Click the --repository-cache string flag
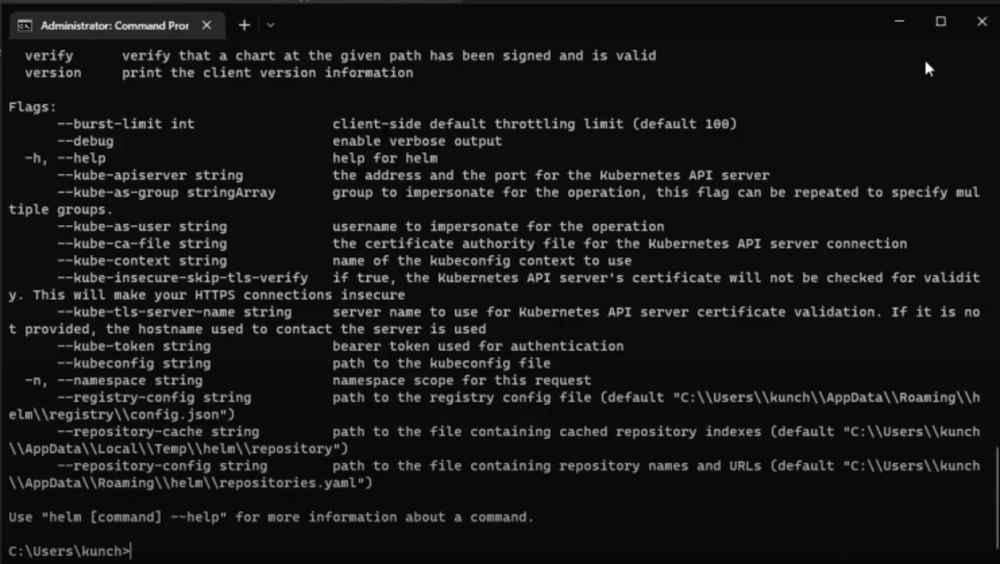Viewport: 1000px width, 564px height. tap(158, 431)
